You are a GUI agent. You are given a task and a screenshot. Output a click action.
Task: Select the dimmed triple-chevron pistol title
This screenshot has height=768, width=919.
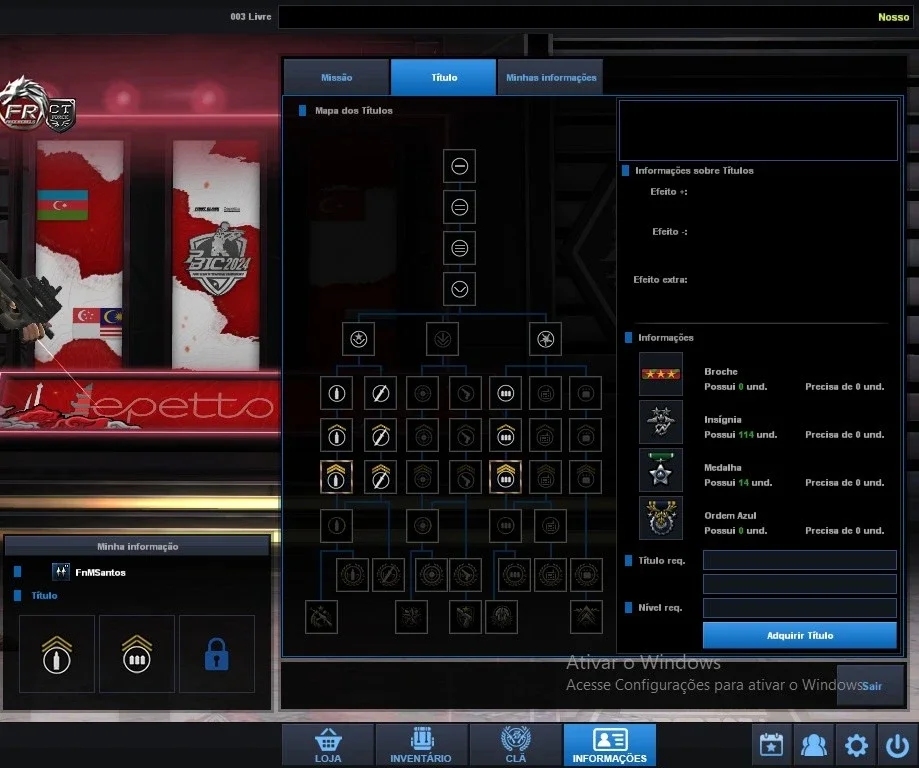465,477
